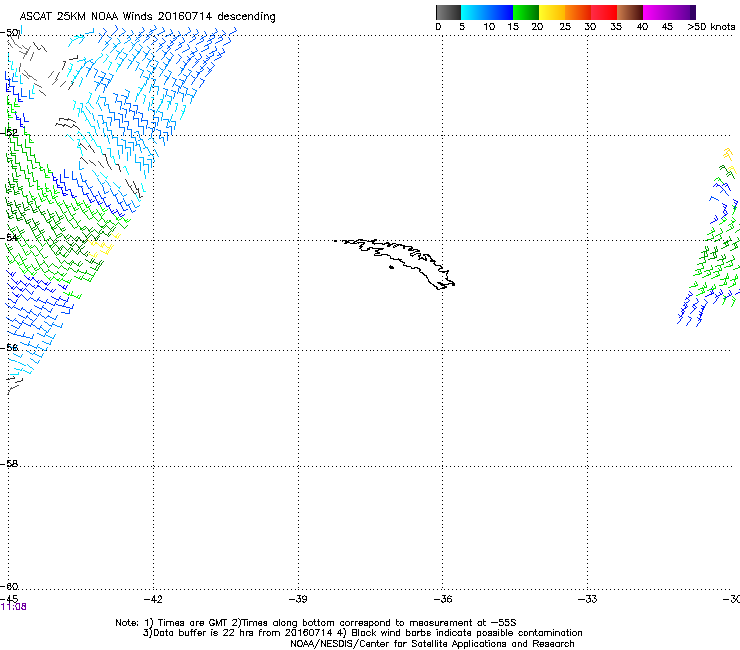Screen dimensions: 740x650
Task: Click the longitude label '-42'
Action: (153, 599)
